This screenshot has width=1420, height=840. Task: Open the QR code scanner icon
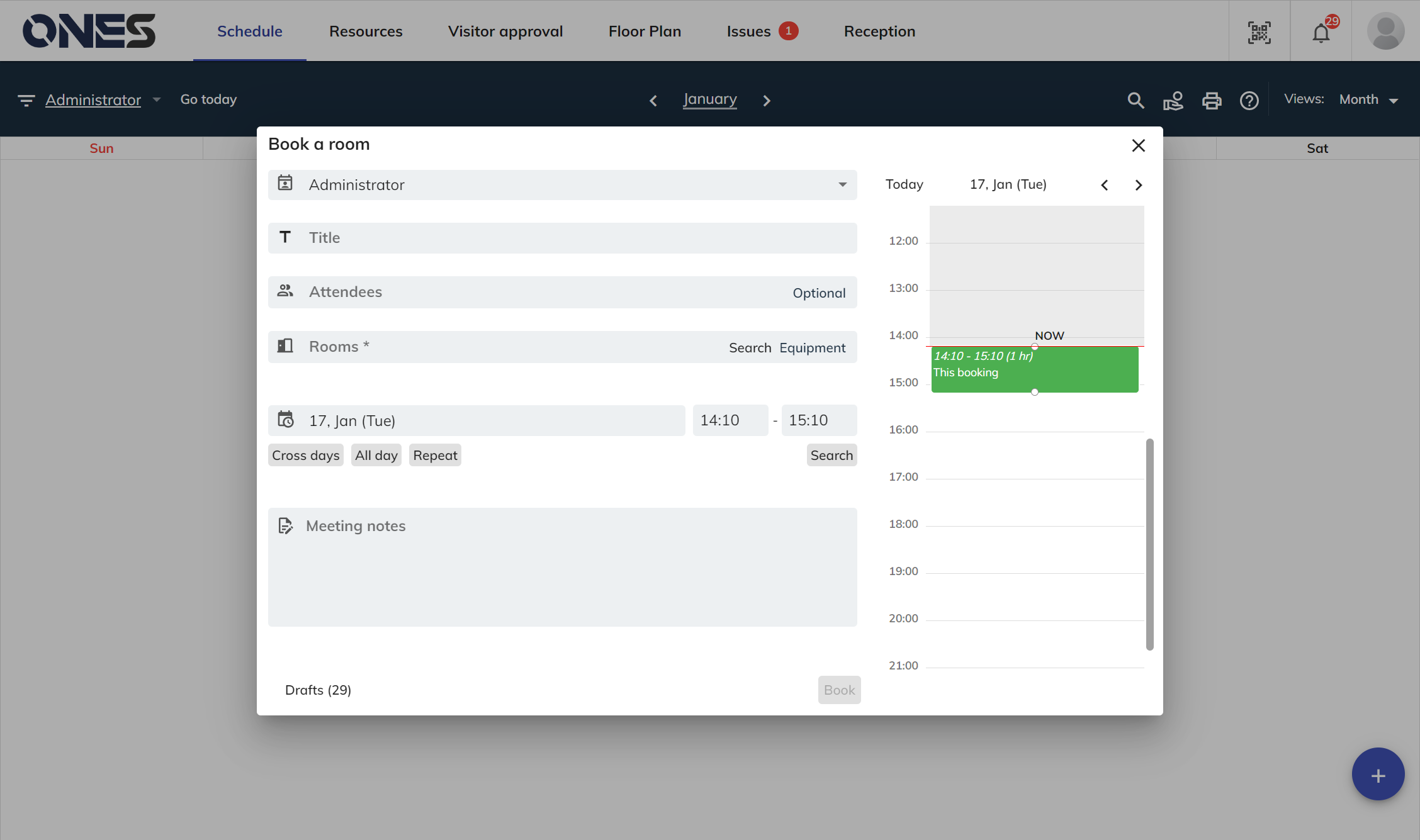[x=1259, y=32]
